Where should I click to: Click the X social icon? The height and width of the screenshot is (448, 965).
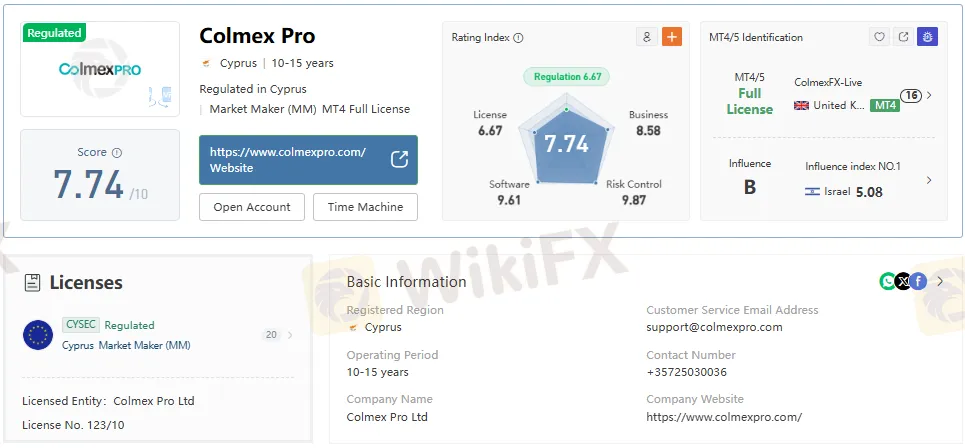tap(903, 281)
